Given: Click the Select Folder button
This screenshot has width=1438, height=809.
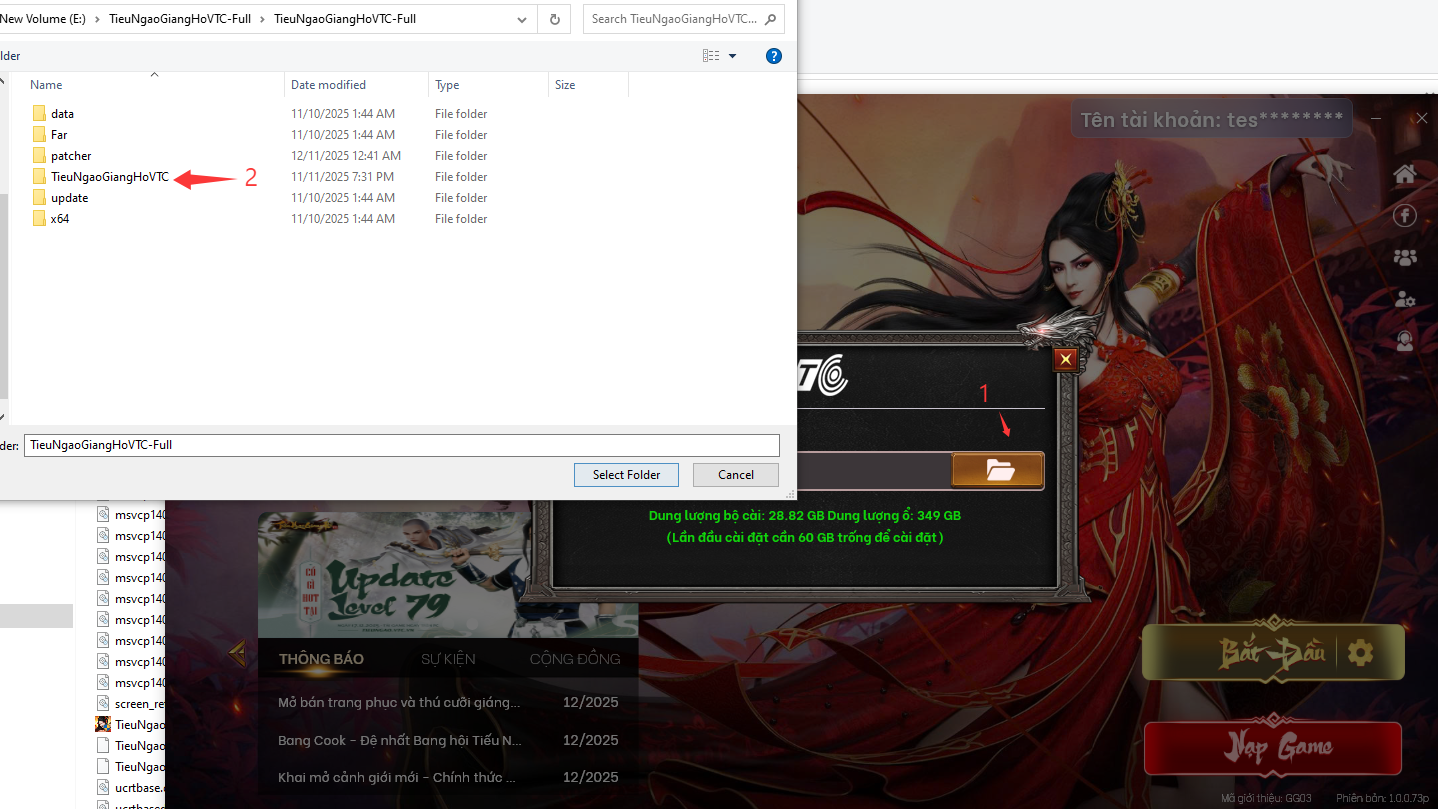Looking at the screenshot, I should click(626, 474).
